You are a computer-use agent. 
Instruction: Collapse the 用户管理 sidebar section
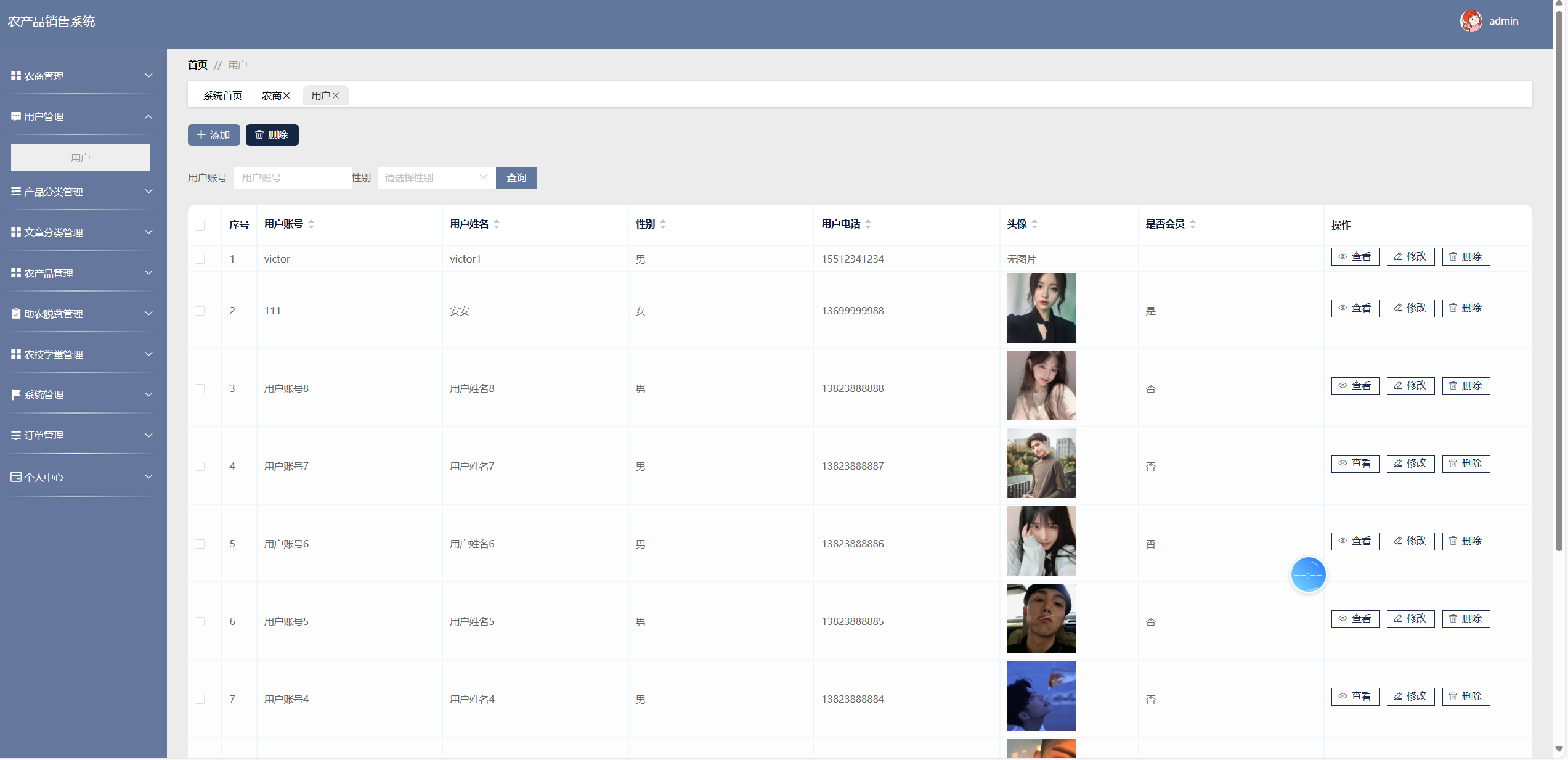pos(81,116)
